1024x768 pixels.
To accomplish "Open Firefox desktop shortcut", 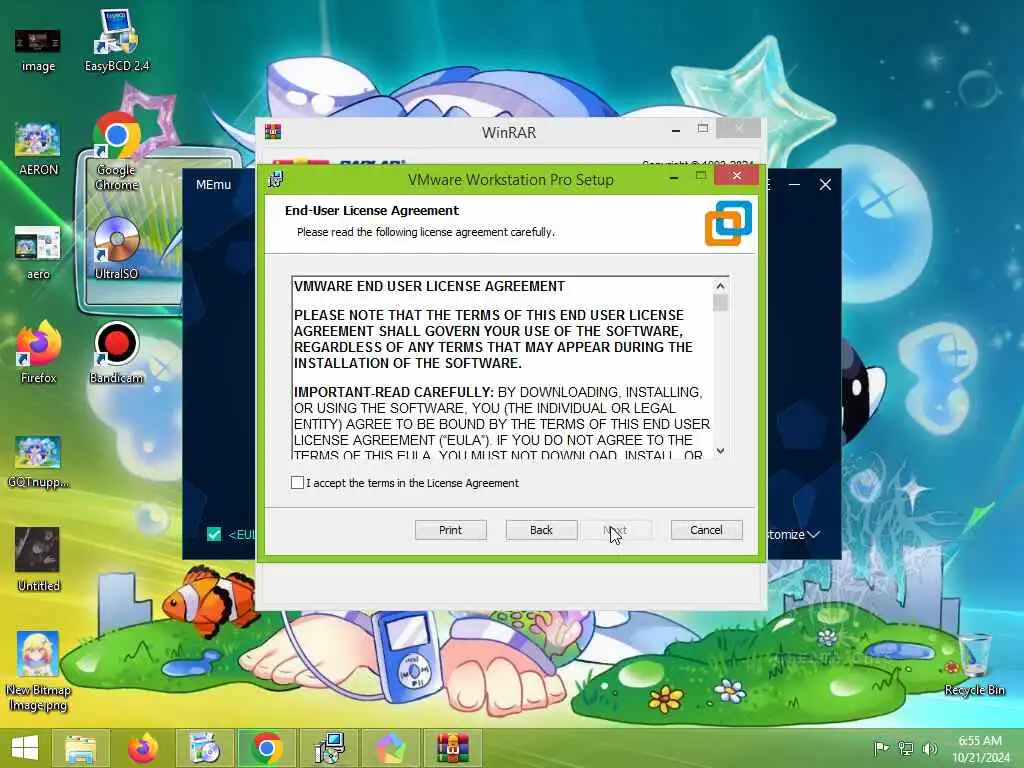I will (x=38, y=353).
